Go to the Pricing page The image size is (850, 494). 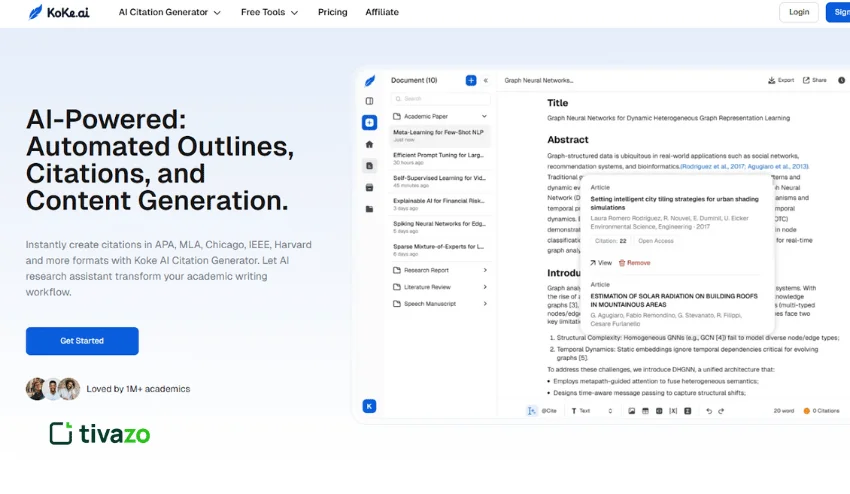332,12
